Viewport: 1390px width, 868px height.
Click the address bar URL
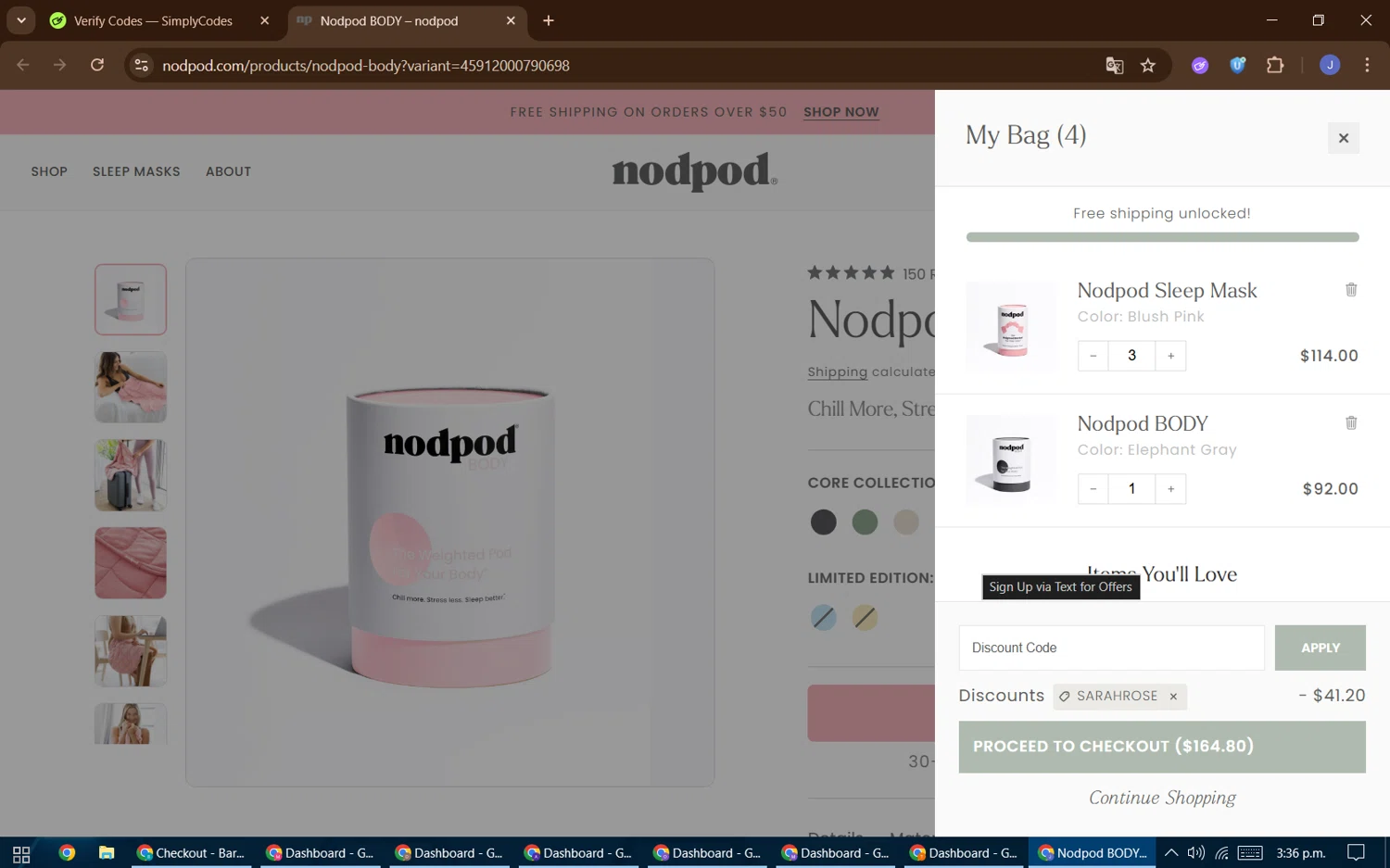366,66
